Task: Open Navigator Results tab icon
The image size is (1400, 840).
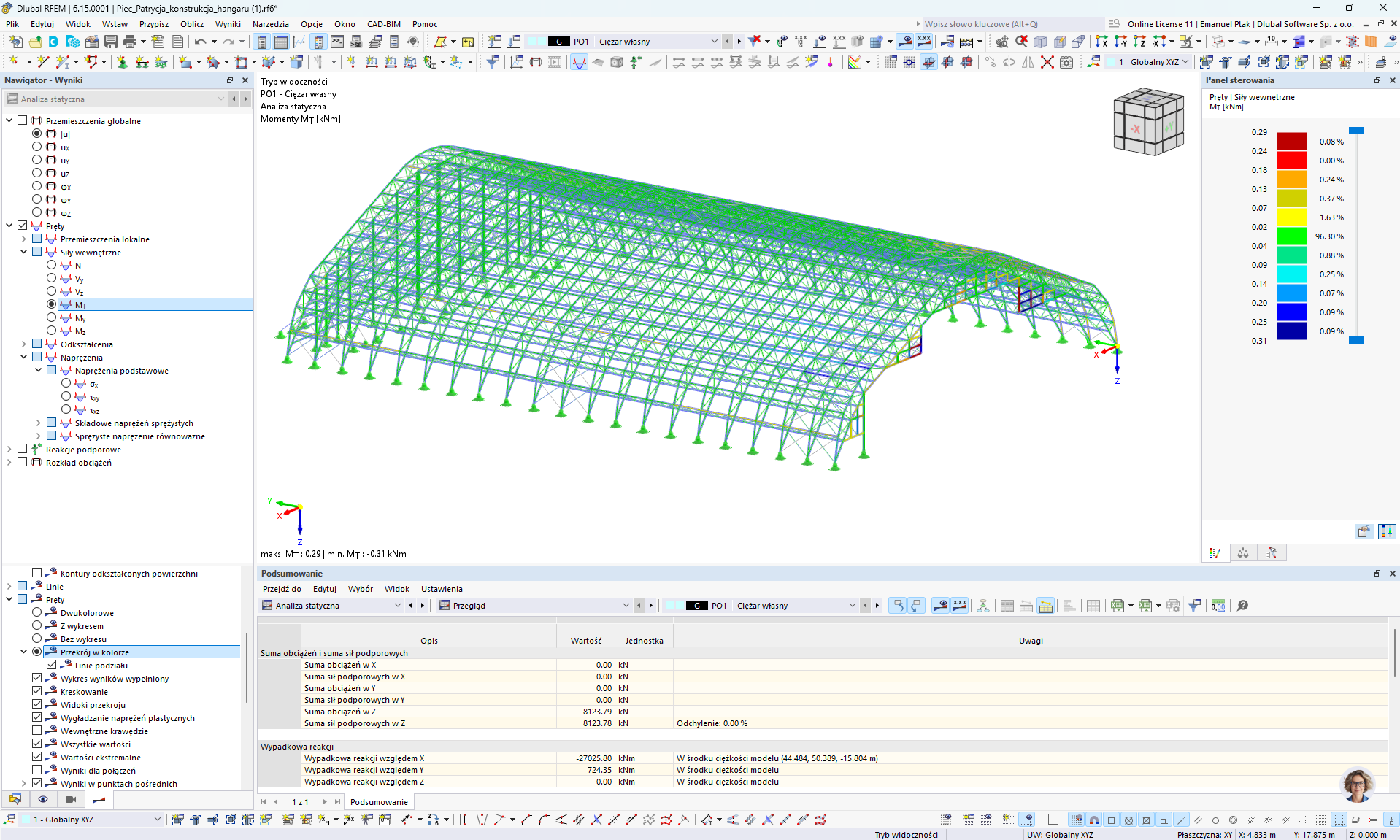Action: (x=99, y=799)
